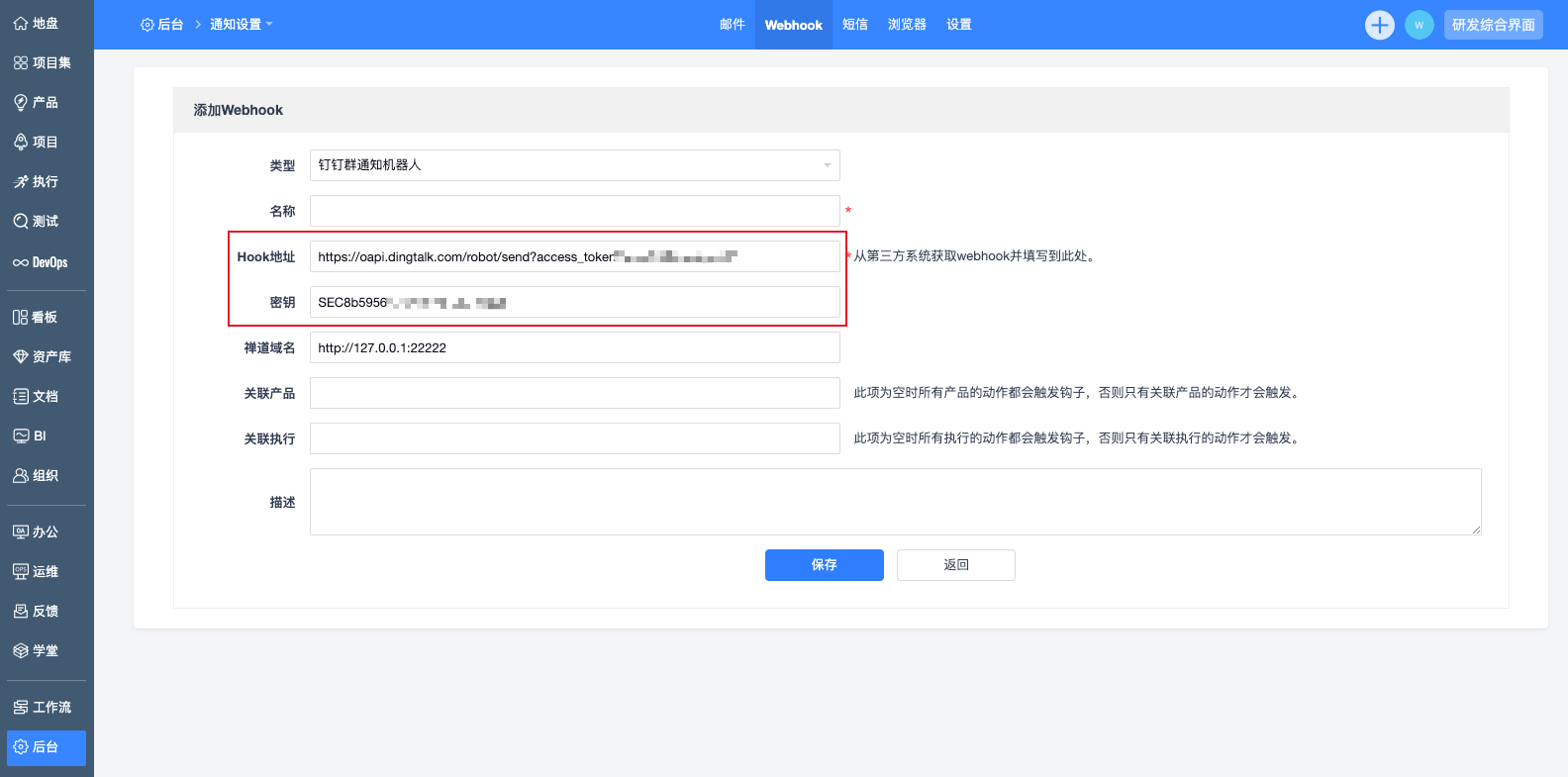Switch to the 浏览器 tab
The width and height of the screenshot is (1568, 777).
907,25
